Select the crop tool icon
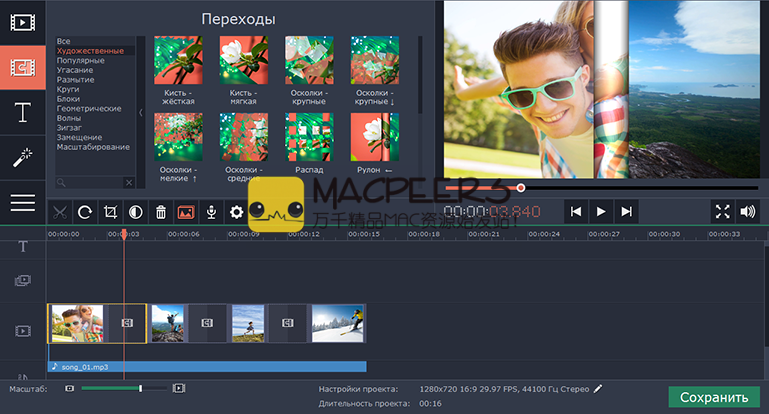The height and width of the screenshot is (414, 769). 110,212
